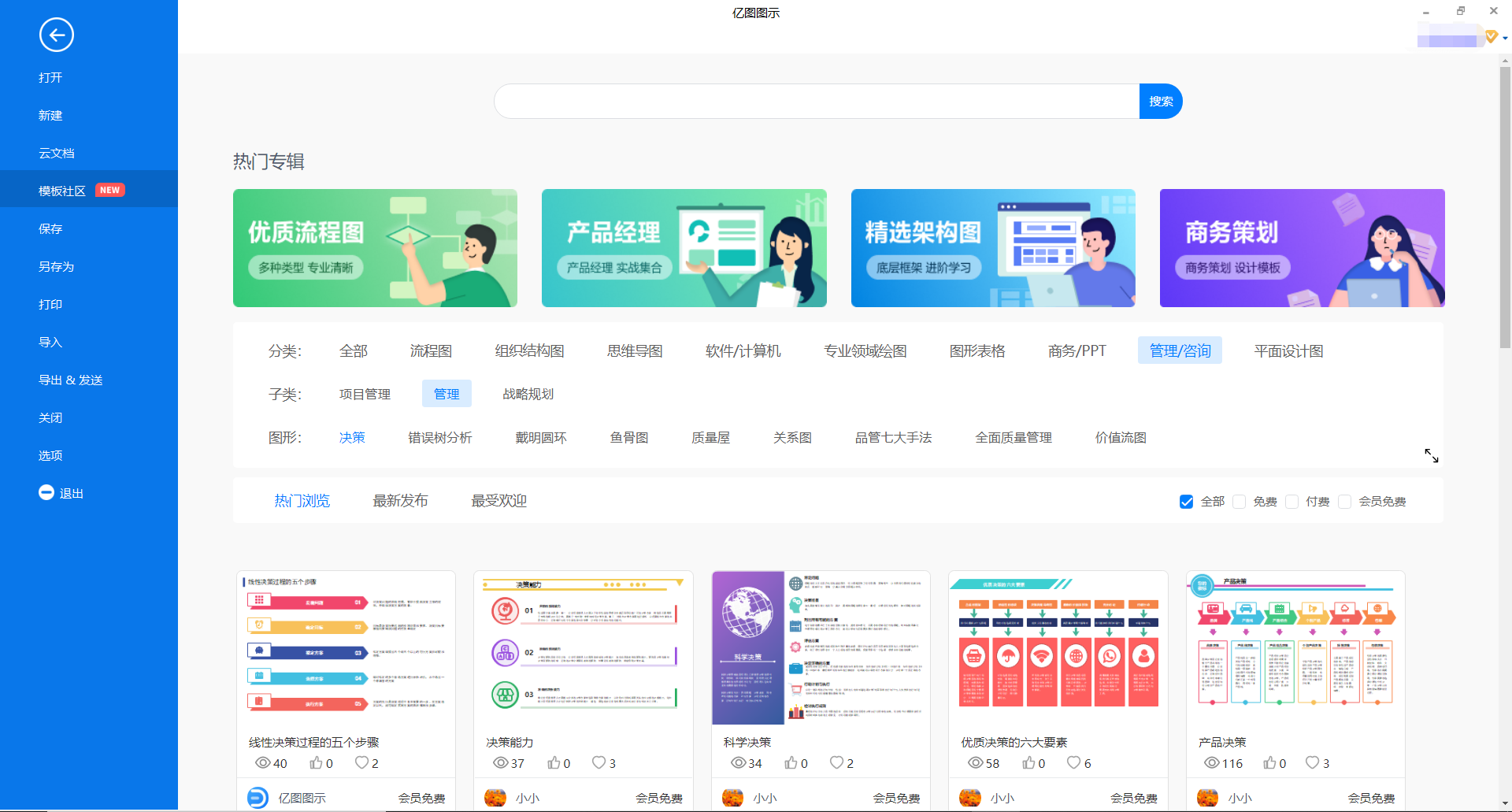Click 小小 avatar under 决策能力 card
This screenshot has height=812, width=1512.
click(x=495, y=798)
